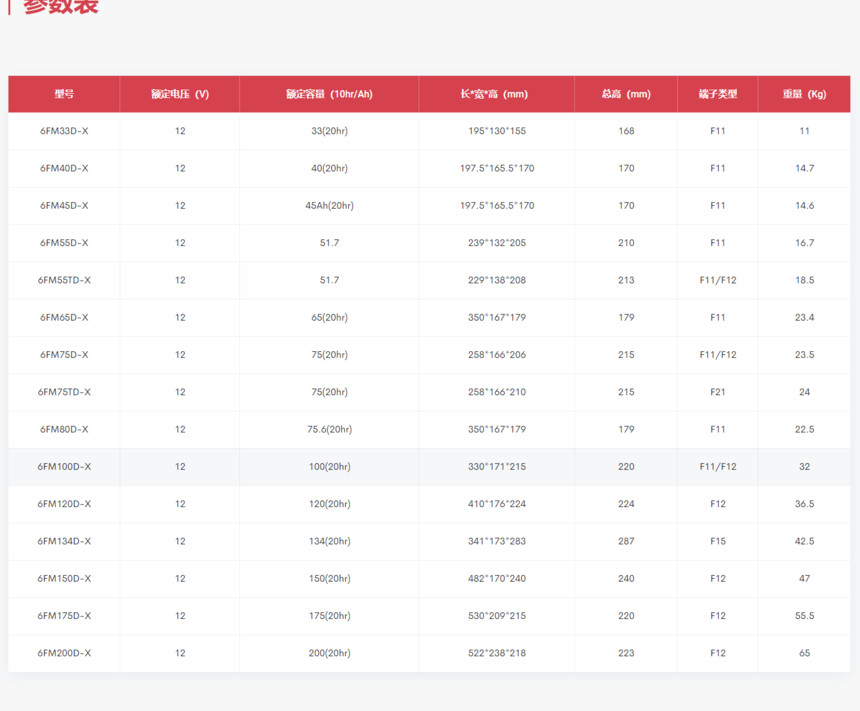
Task: Click the 45Ah(20hr) capacity cell
Action: [x=329, y=206]
